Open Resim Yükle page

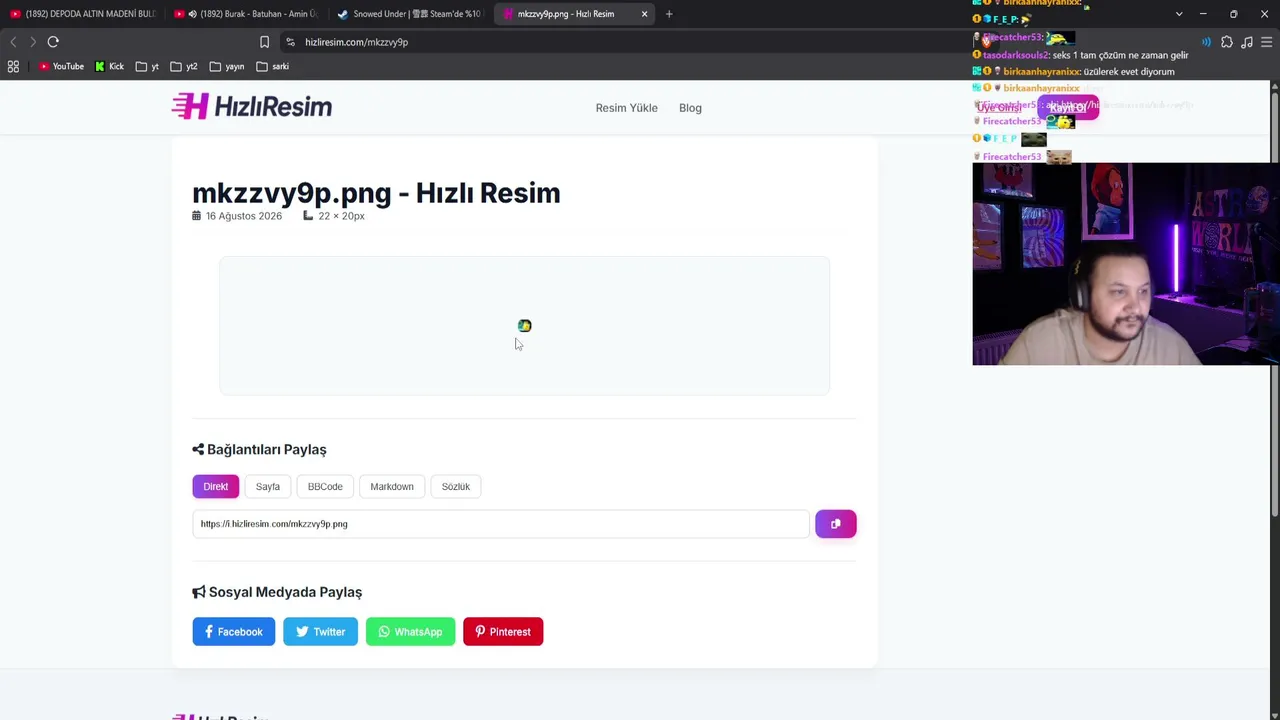tap(626, 108)
